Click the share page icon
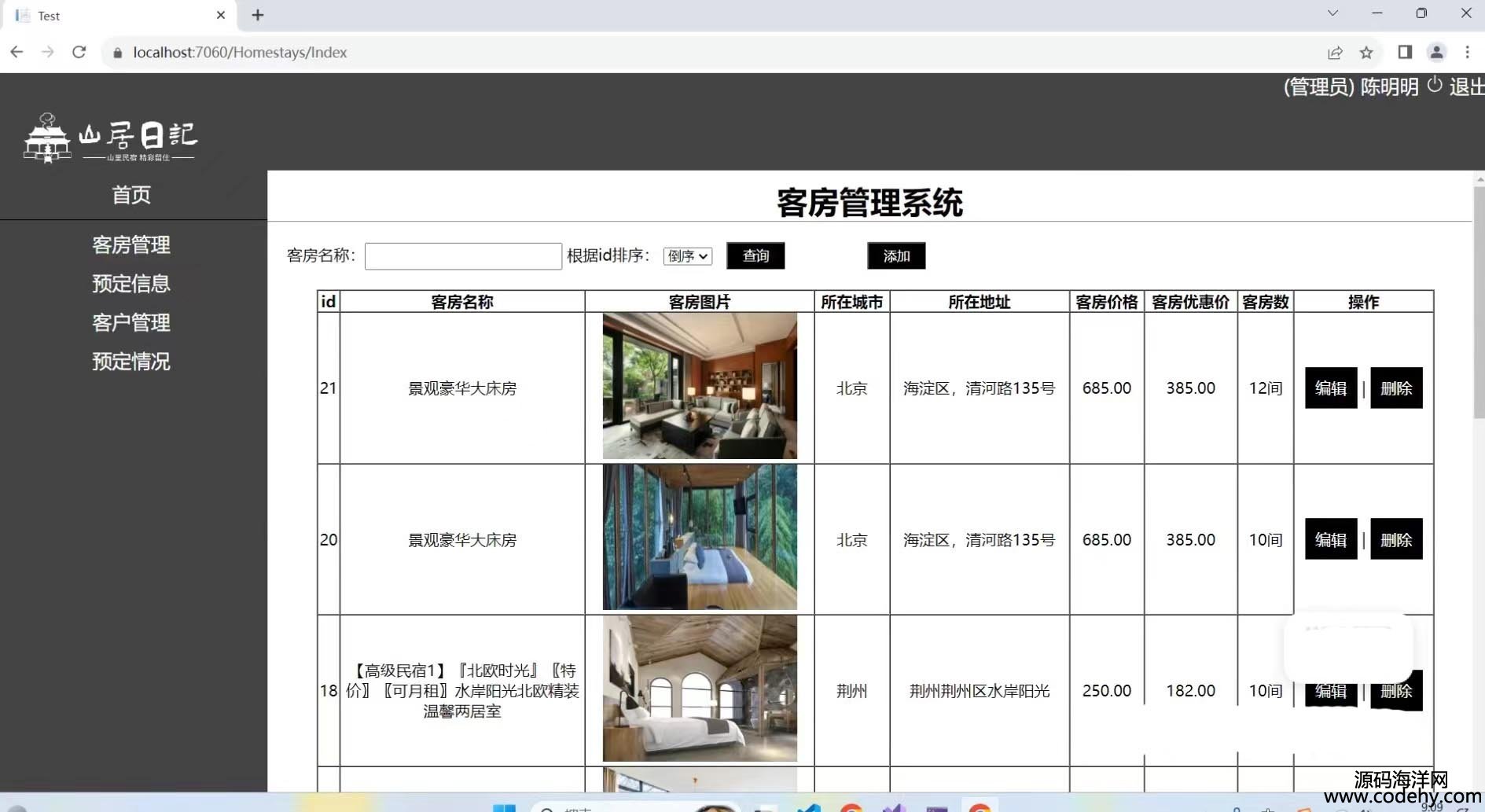Viewport: 1485px width, 812px height. [1335, 53]
